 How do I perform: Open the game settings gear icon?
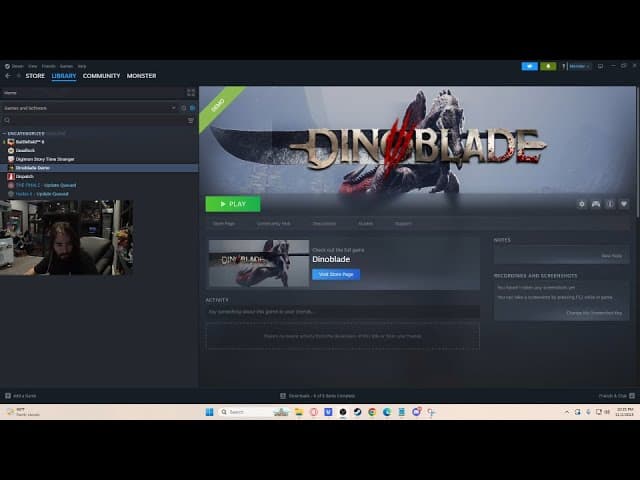[582, 204]
